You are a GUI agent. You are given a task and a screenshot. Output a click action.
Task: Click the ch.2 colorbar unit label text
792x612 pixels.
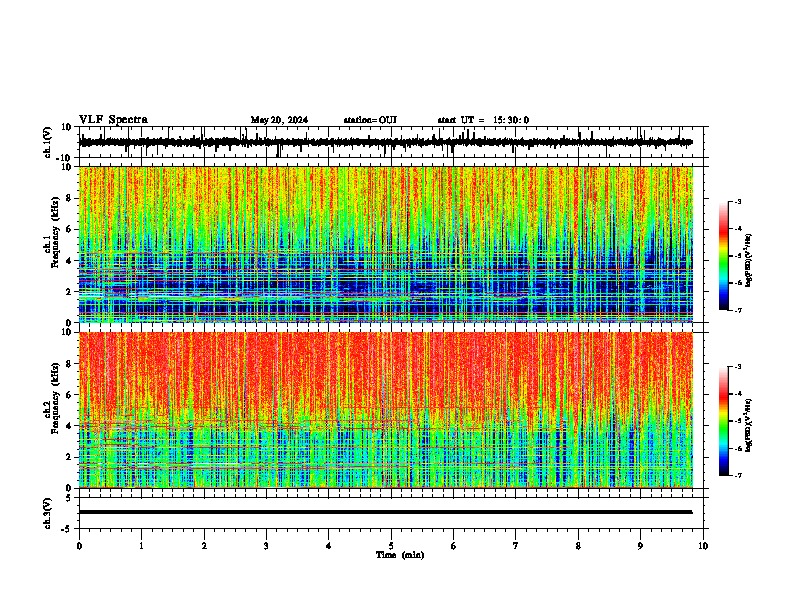749,425
